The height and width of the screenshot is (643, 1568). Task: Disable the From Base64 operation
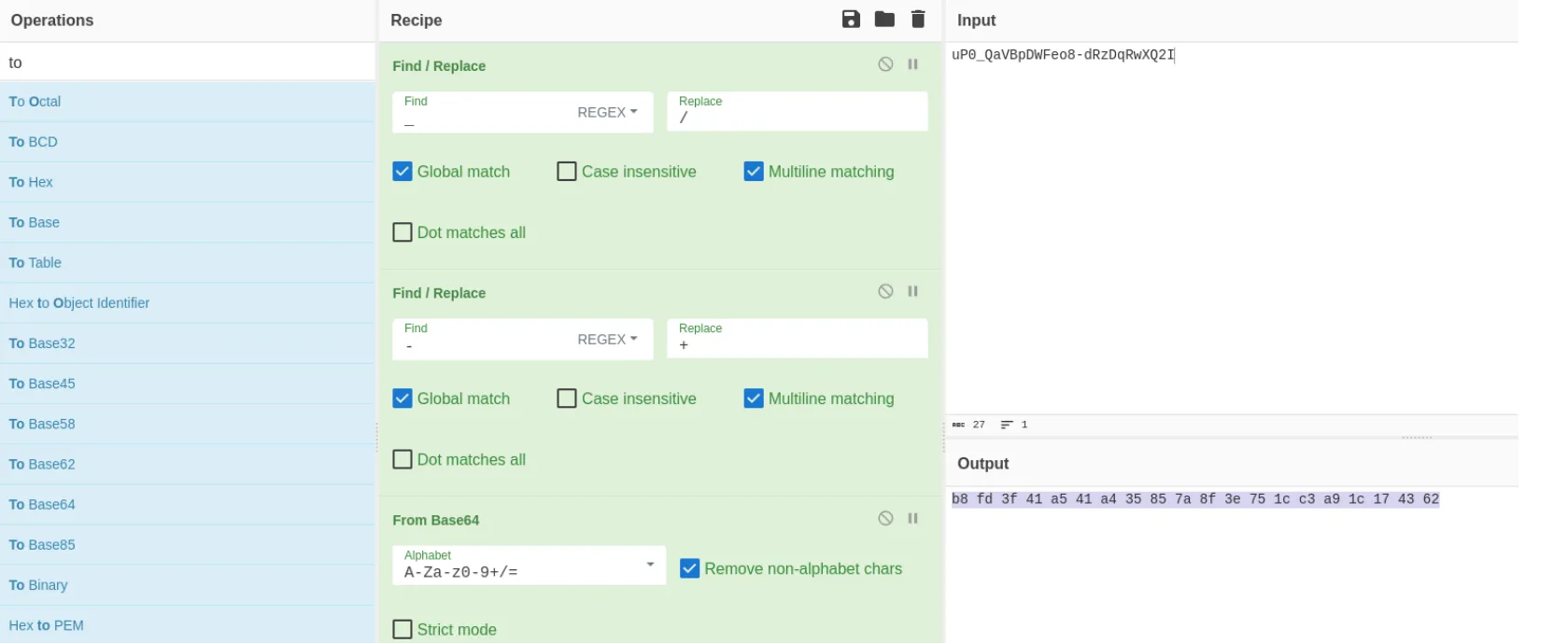pos(885,518)
